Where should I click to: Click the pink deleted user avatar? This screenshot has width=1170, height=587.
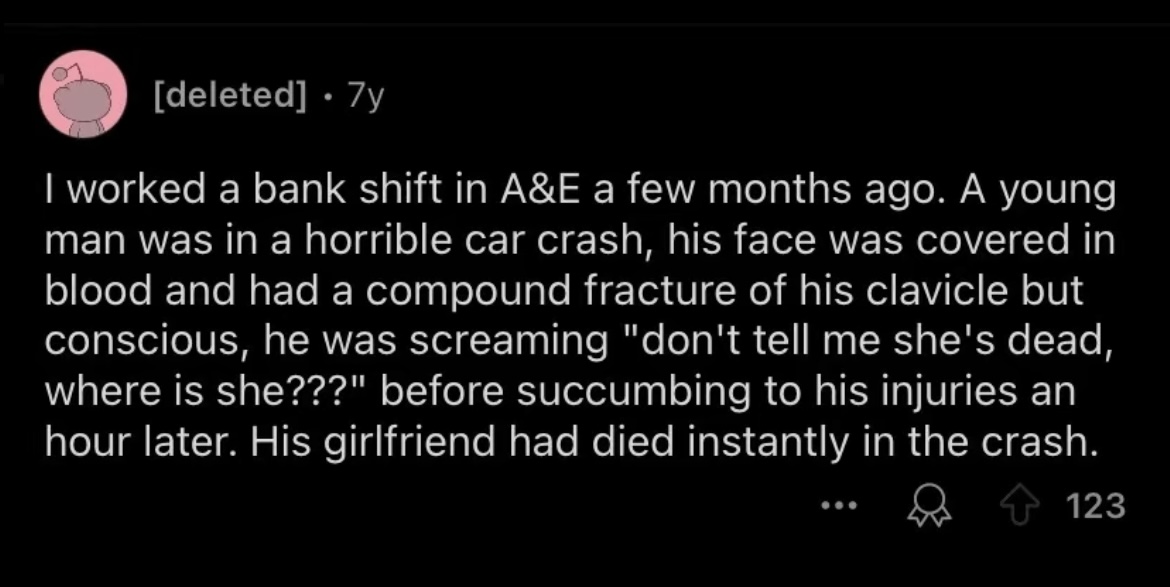click(x=82, y=93)
